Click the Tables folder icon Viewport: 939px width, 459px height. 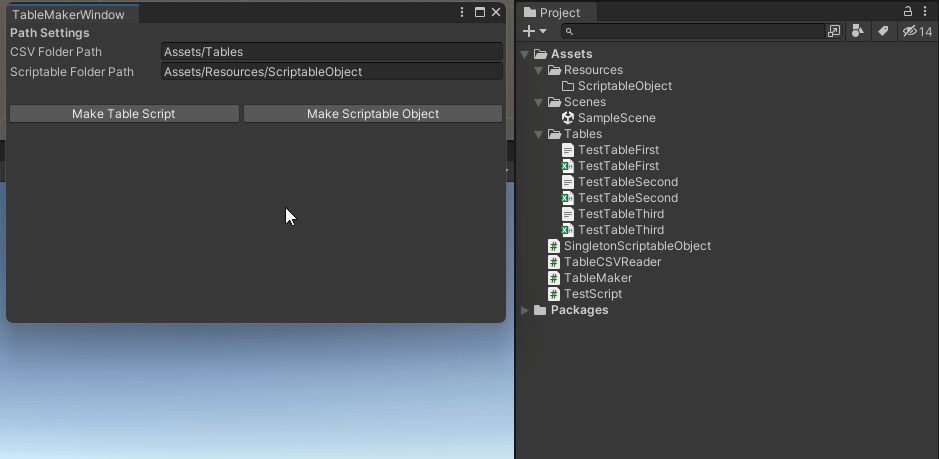555,134
